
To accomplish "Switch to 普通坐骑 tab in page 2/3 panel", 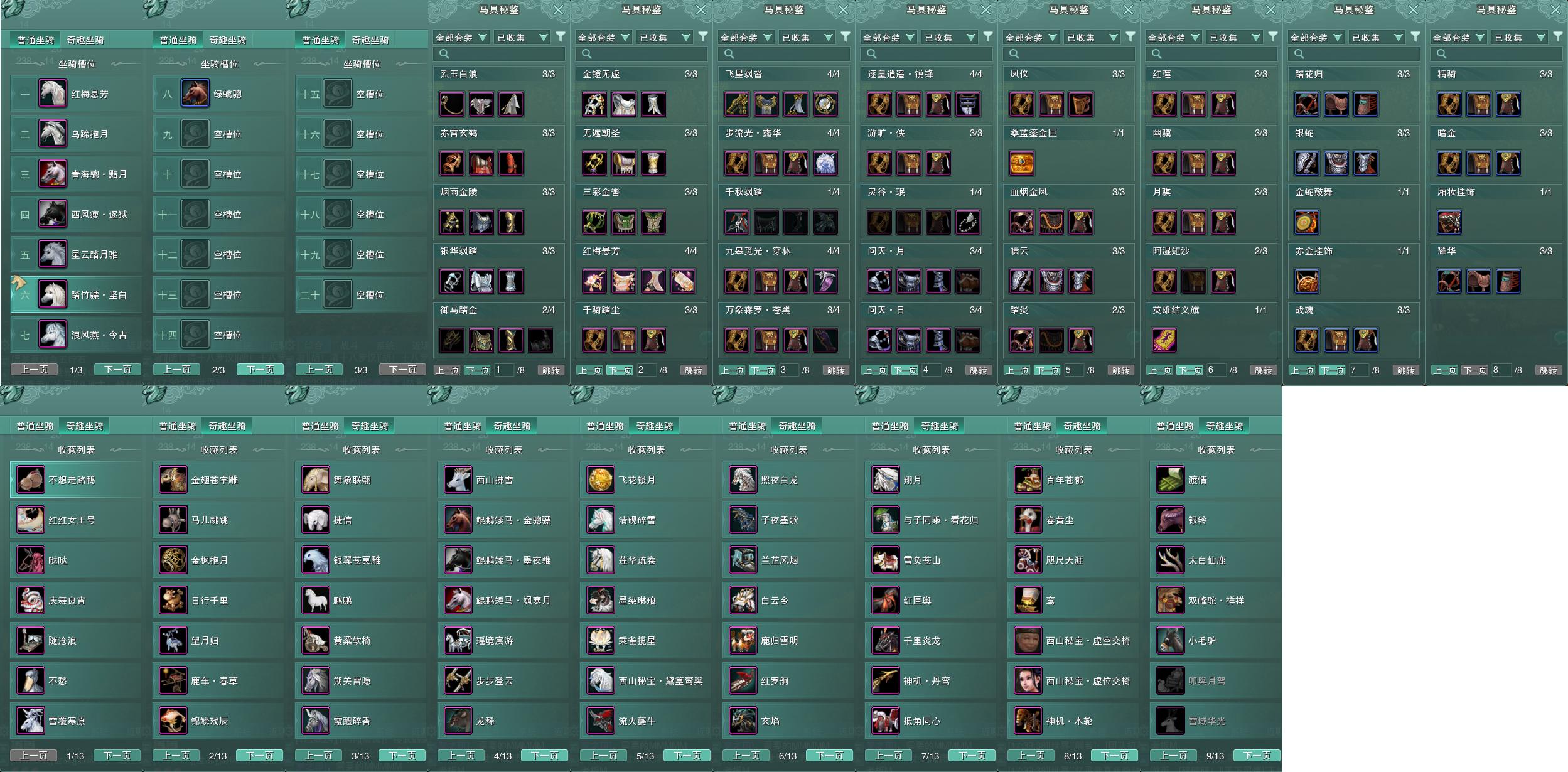I will tap(178, 40).
